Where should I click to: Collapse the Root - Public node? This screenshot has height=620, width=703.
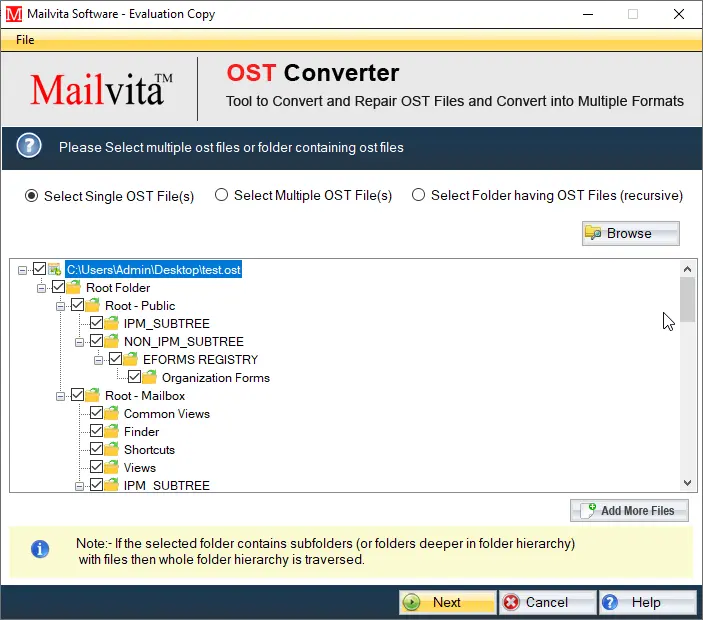tap(60, 306)
